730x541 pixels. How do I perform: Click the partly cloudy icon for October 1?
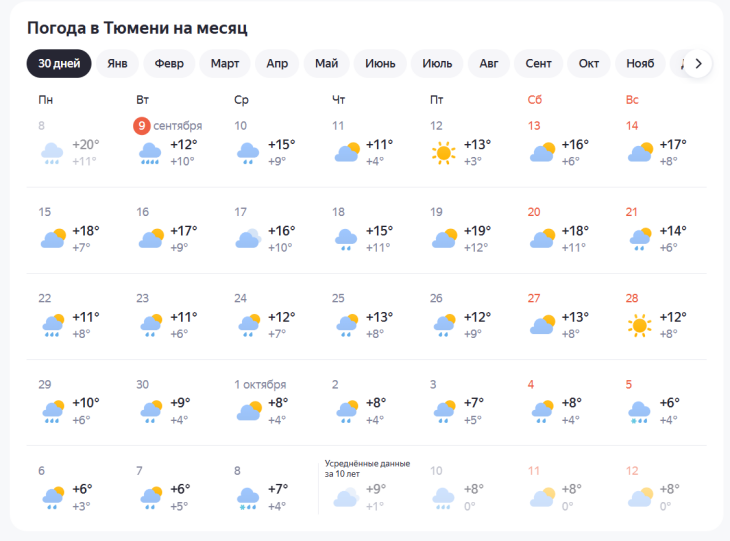click(248, 411)
